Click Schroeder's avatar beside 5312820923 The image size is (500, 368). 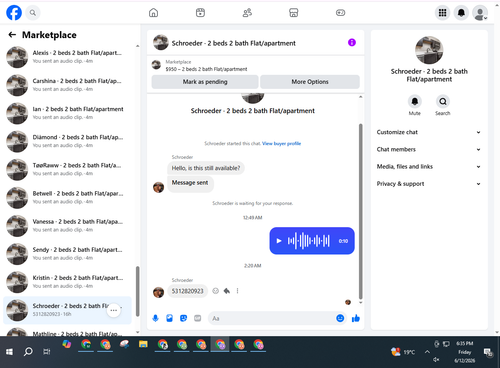coord(158,292)
